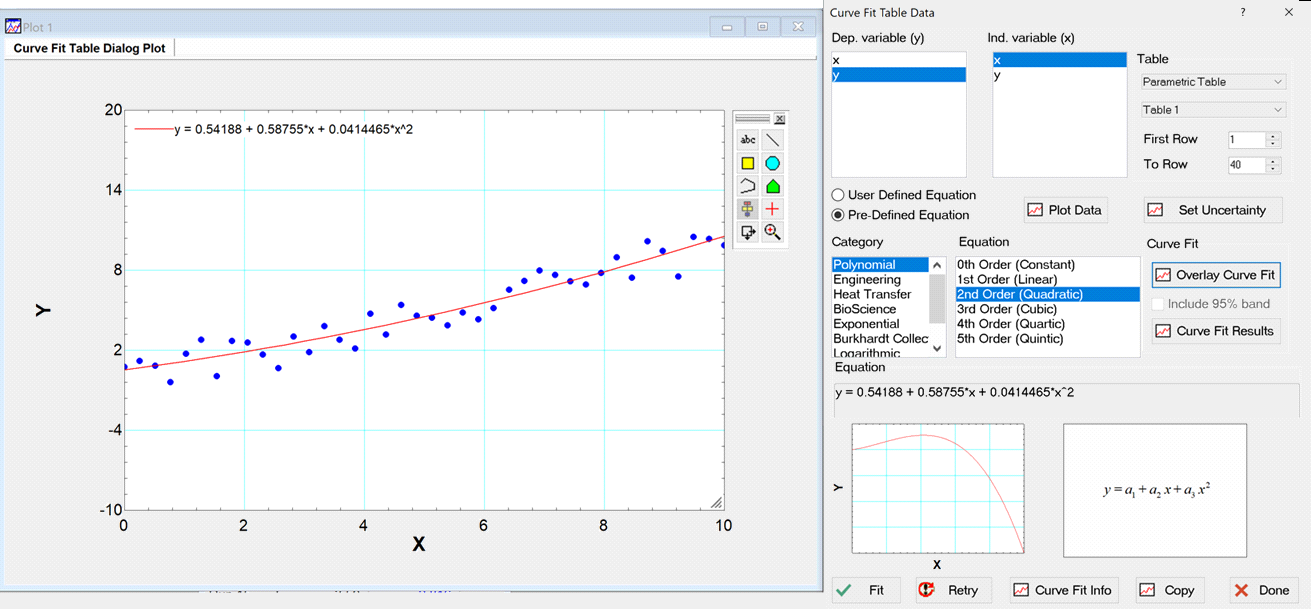
Task: Click the Curve Fit Info button
Action: [x=1062, y=590]
